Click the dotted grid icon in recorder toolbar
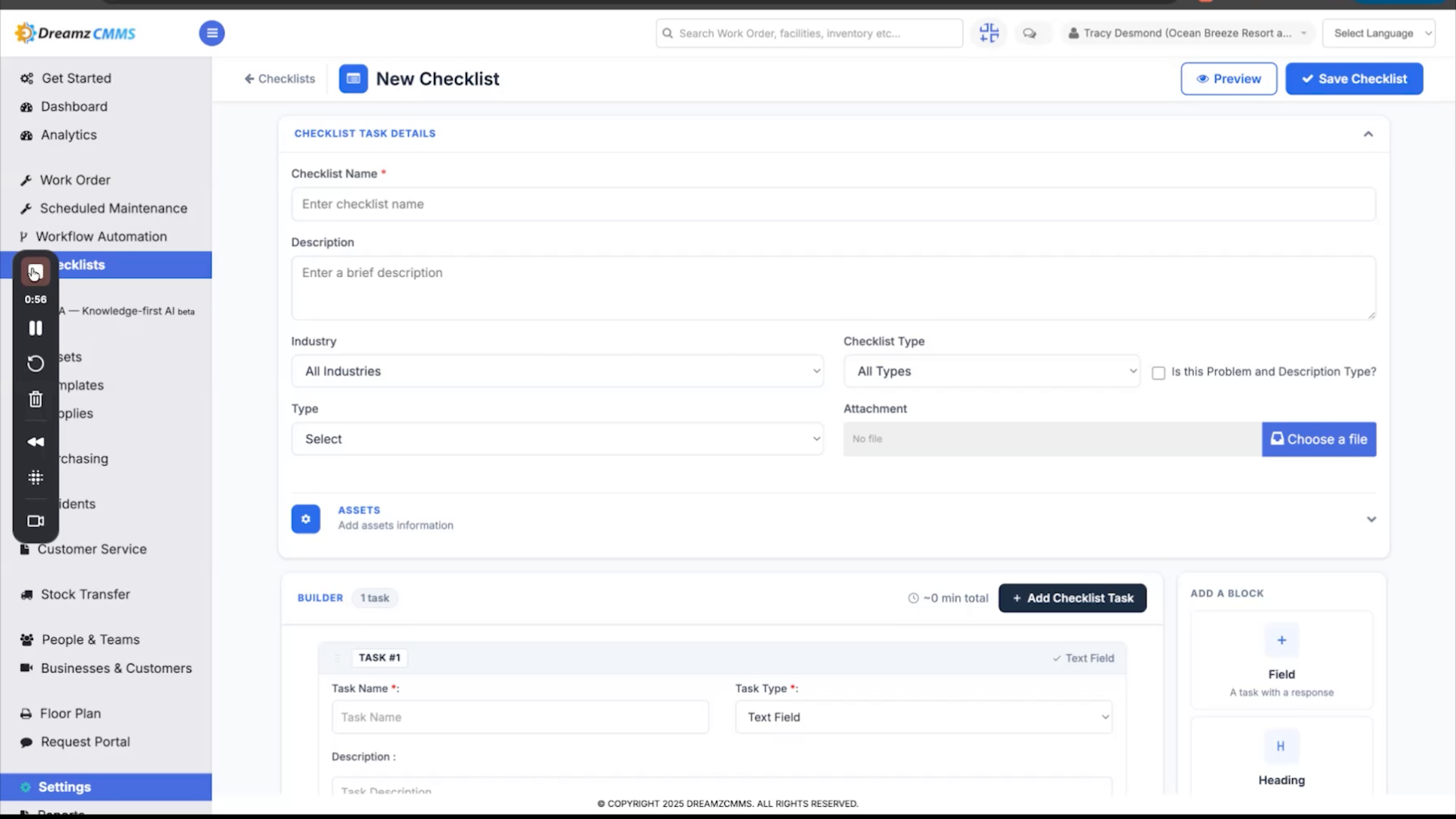 [36, 477]
